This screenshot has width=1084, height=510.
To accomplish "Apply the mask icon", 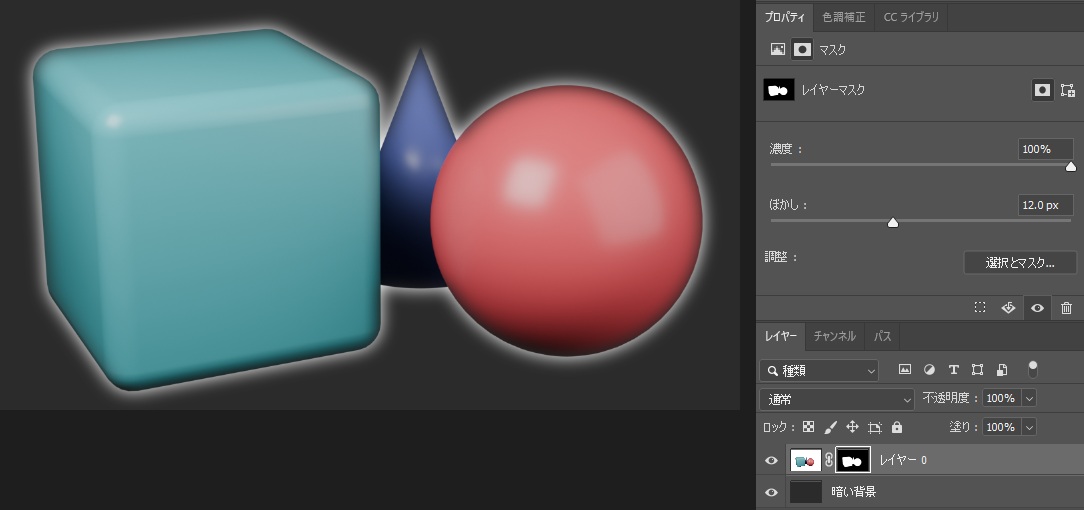I will [x=1008, y=308].
